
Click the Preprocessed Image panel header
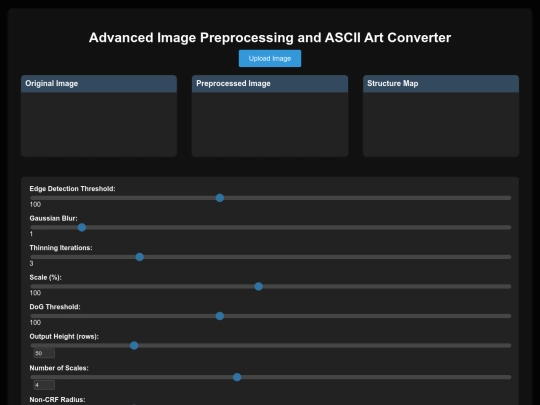[270, 84]
